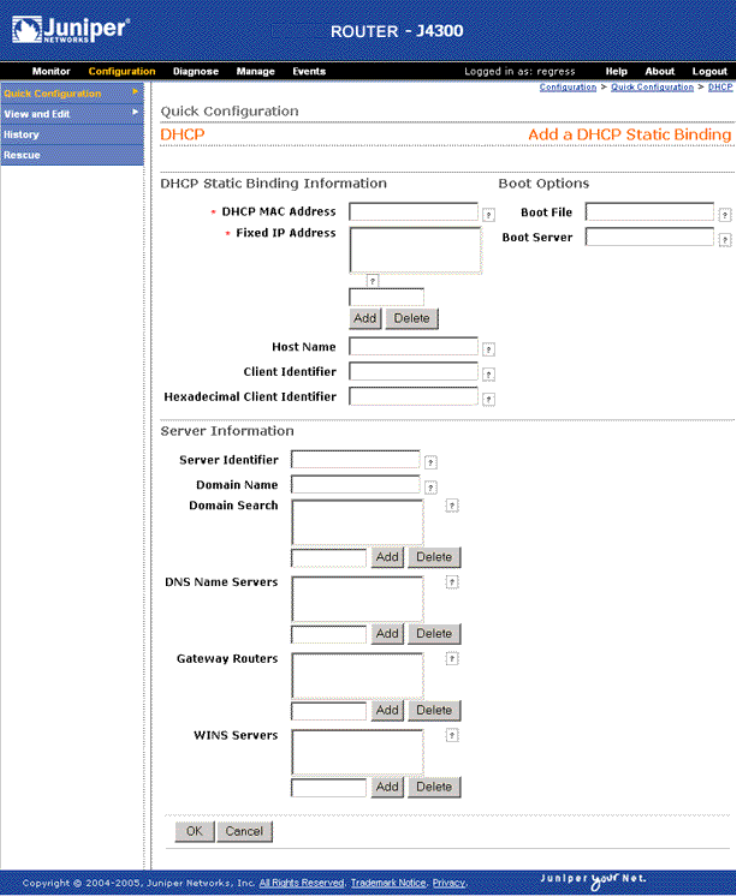
Task: Open All Rights Reserved footer link
Action: coord(302,883)
